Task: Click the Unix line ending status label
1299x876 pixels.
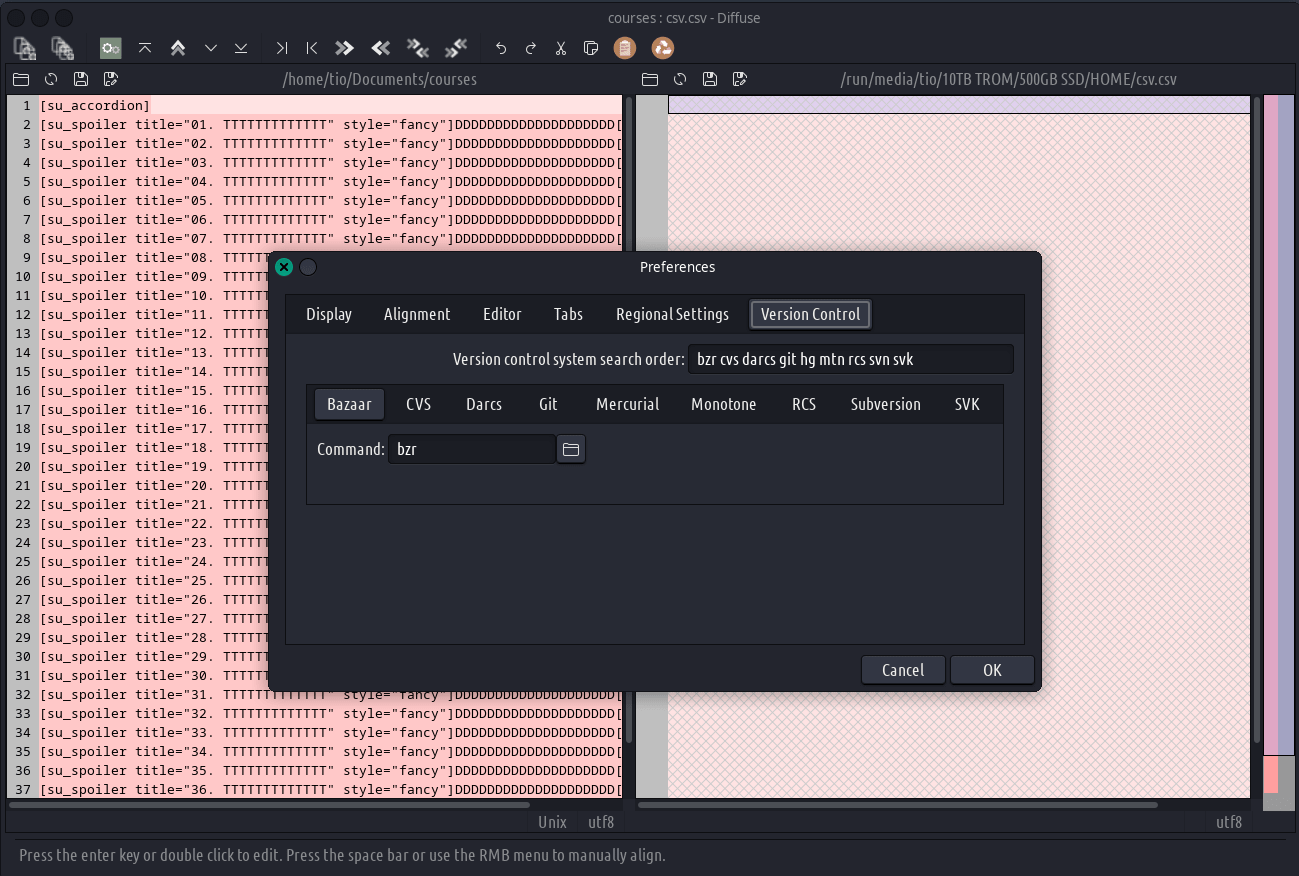Action: coord(552,822)
